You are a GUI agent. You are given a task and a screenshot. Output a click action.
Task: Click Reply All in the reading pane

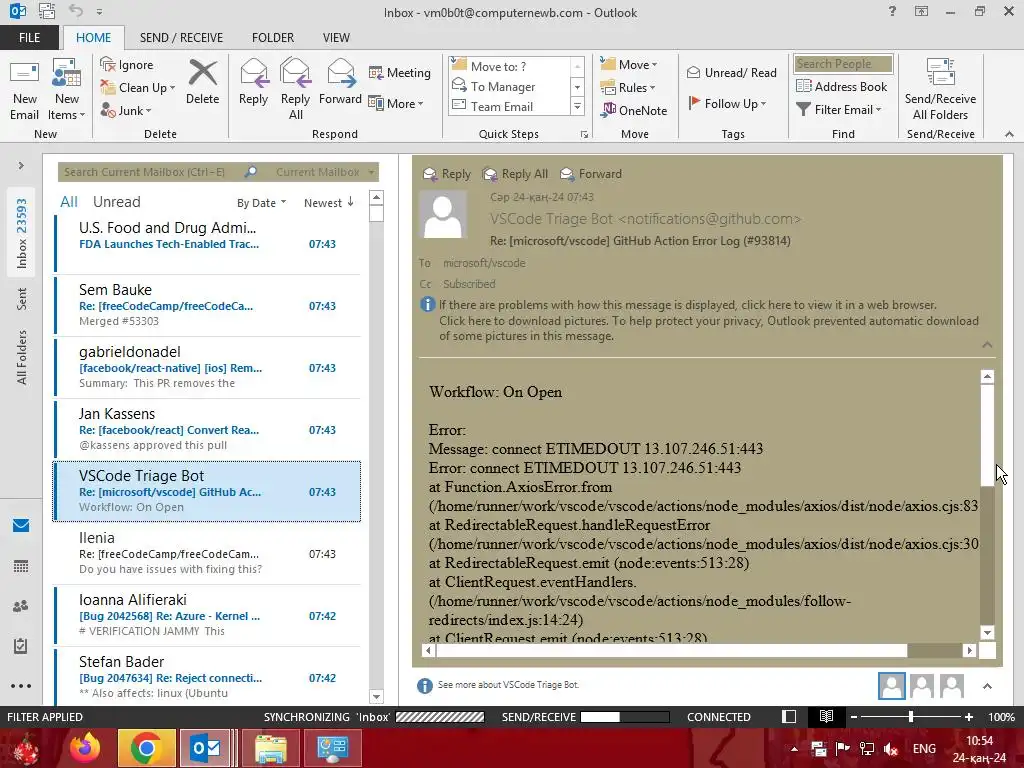(515, 174)
